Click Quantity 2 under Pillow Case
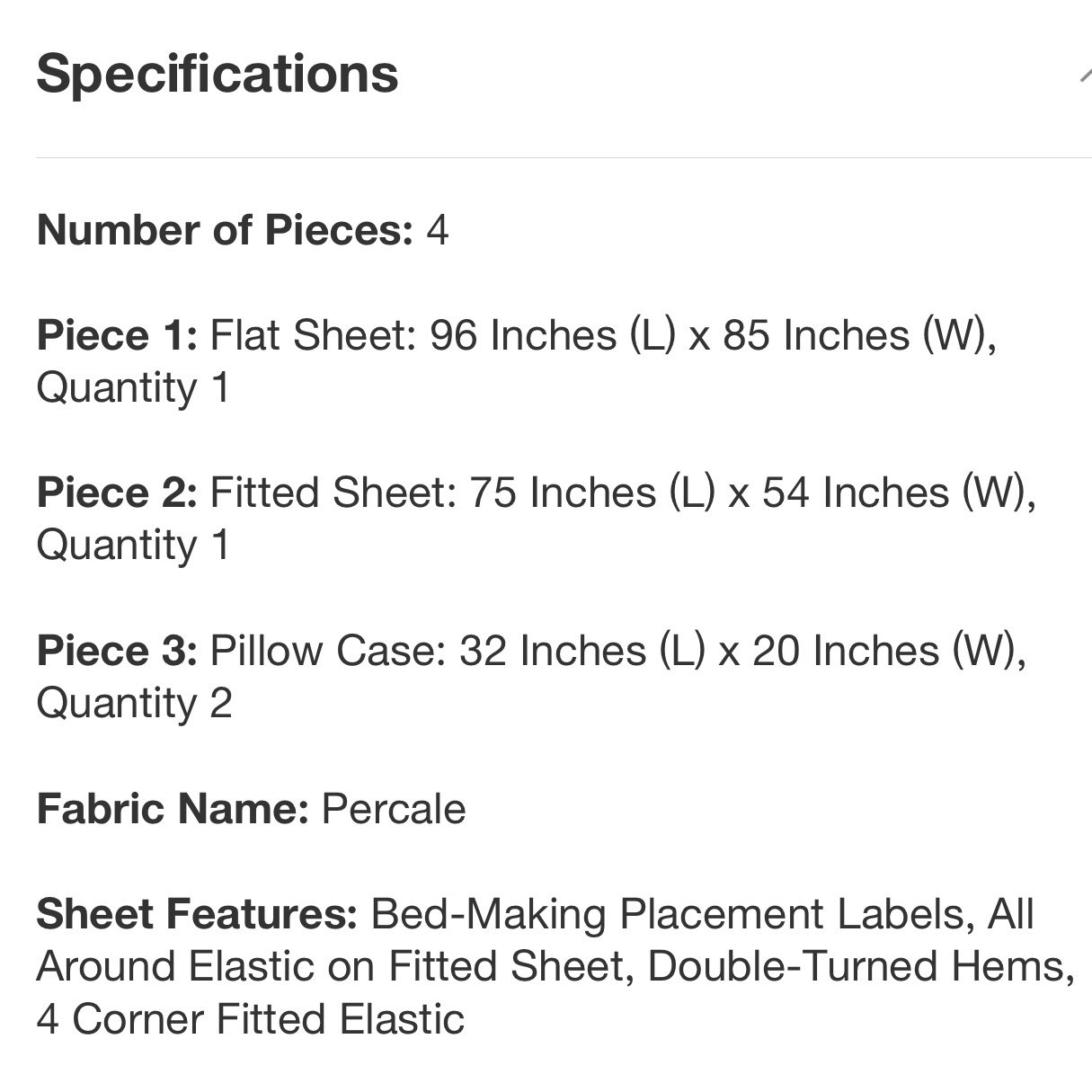Image resolution: width=1092 pixels, height=1092 pixels. click(x=134, y=704)
